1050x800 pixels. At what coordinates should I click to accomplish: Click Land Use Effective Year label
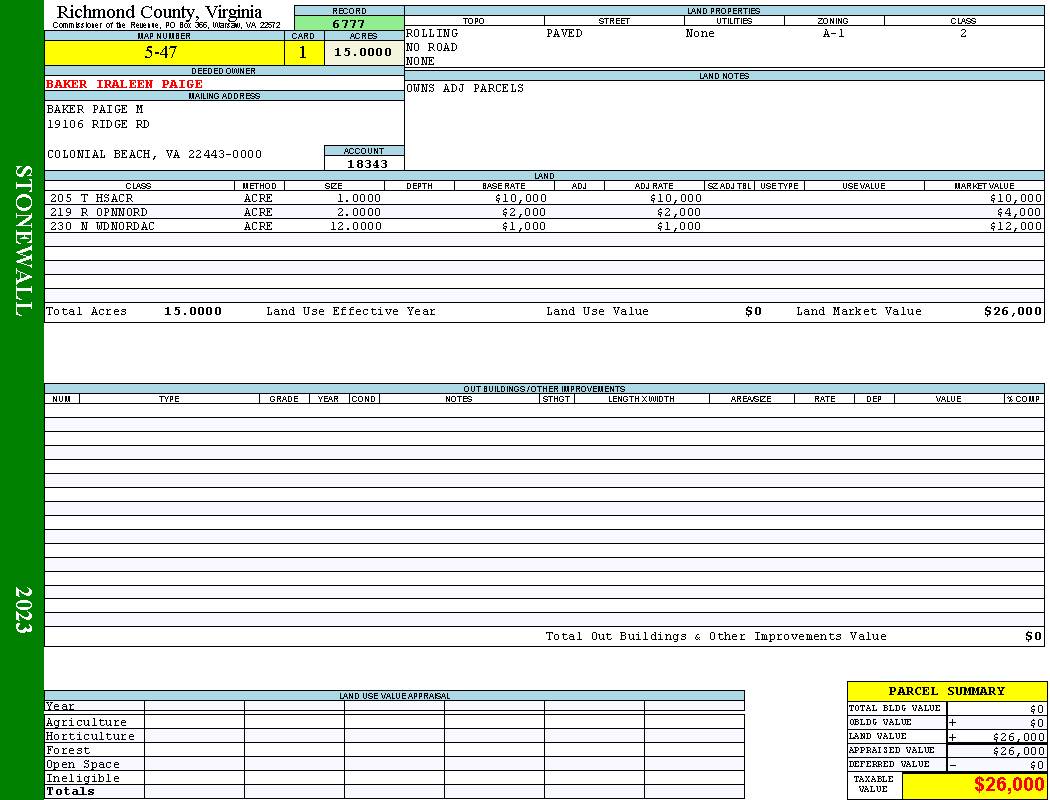pos(351,311)
